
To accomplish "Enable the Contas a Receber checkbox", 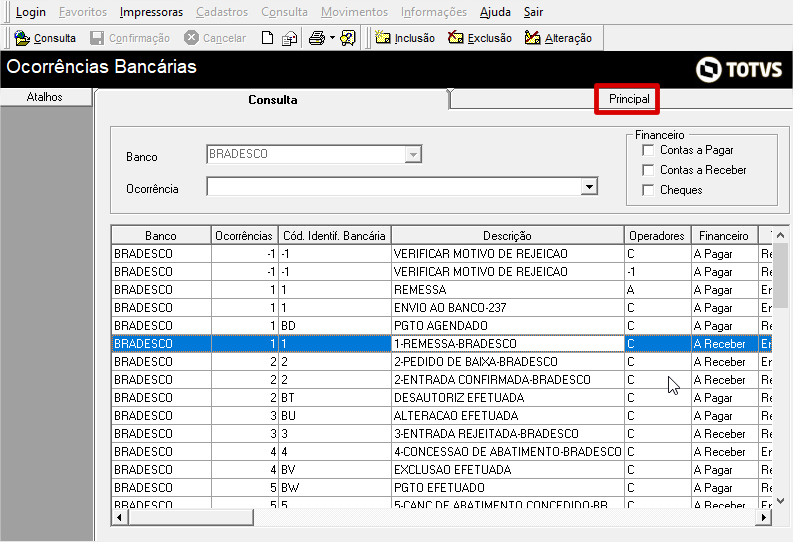I will (x=648, y=170).
